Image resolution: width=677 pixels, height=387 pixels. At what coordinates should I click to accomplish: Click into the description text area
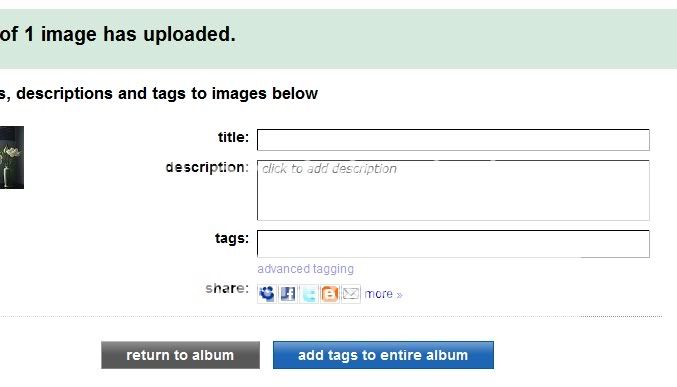coord(453,190)
